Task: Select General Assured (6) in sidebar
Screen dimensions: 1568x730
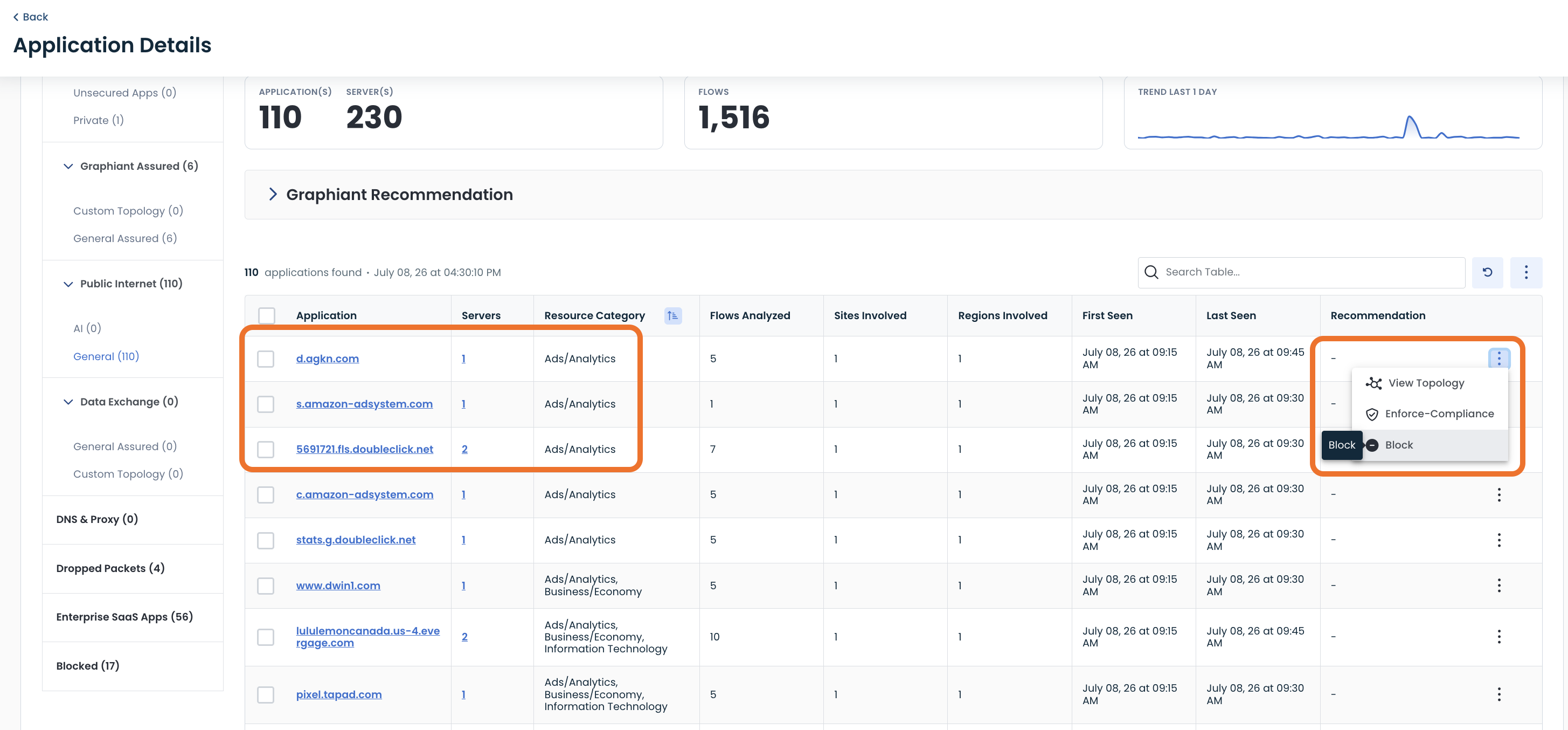Action: point(126,238)
